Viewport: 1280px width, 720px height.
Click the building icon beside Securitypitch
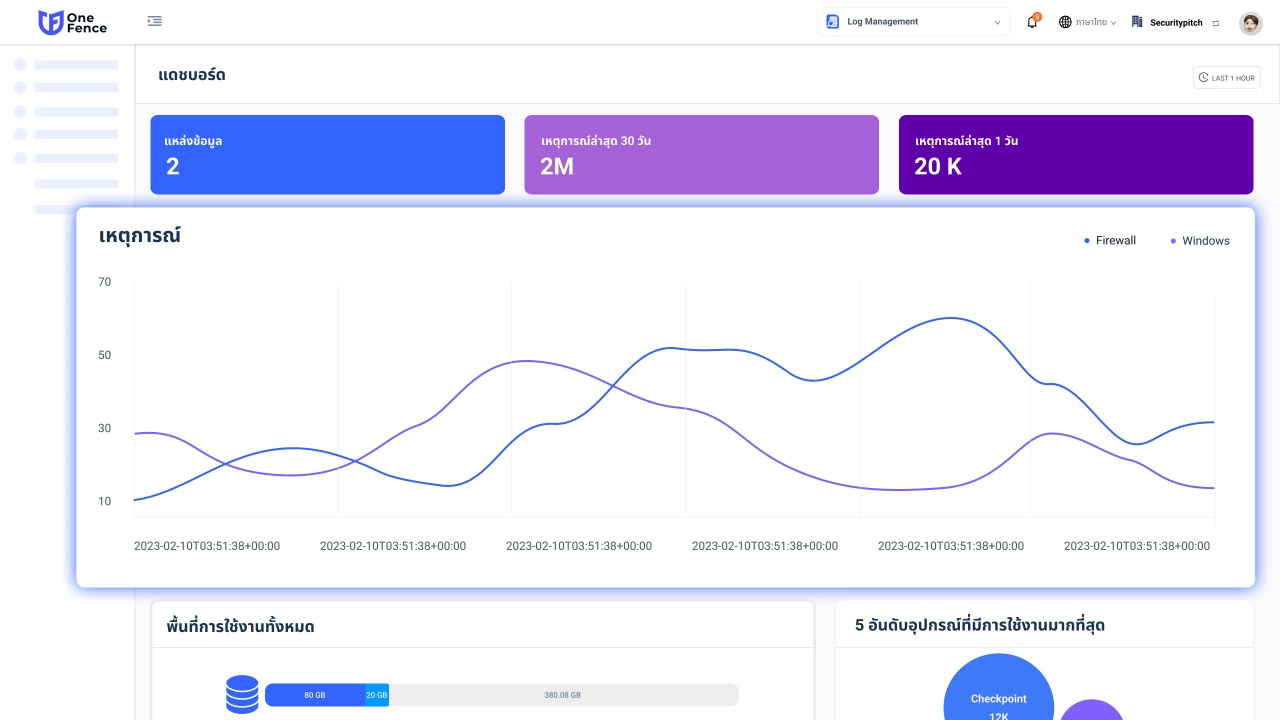pyautogui.click(x=1137, y=22)
